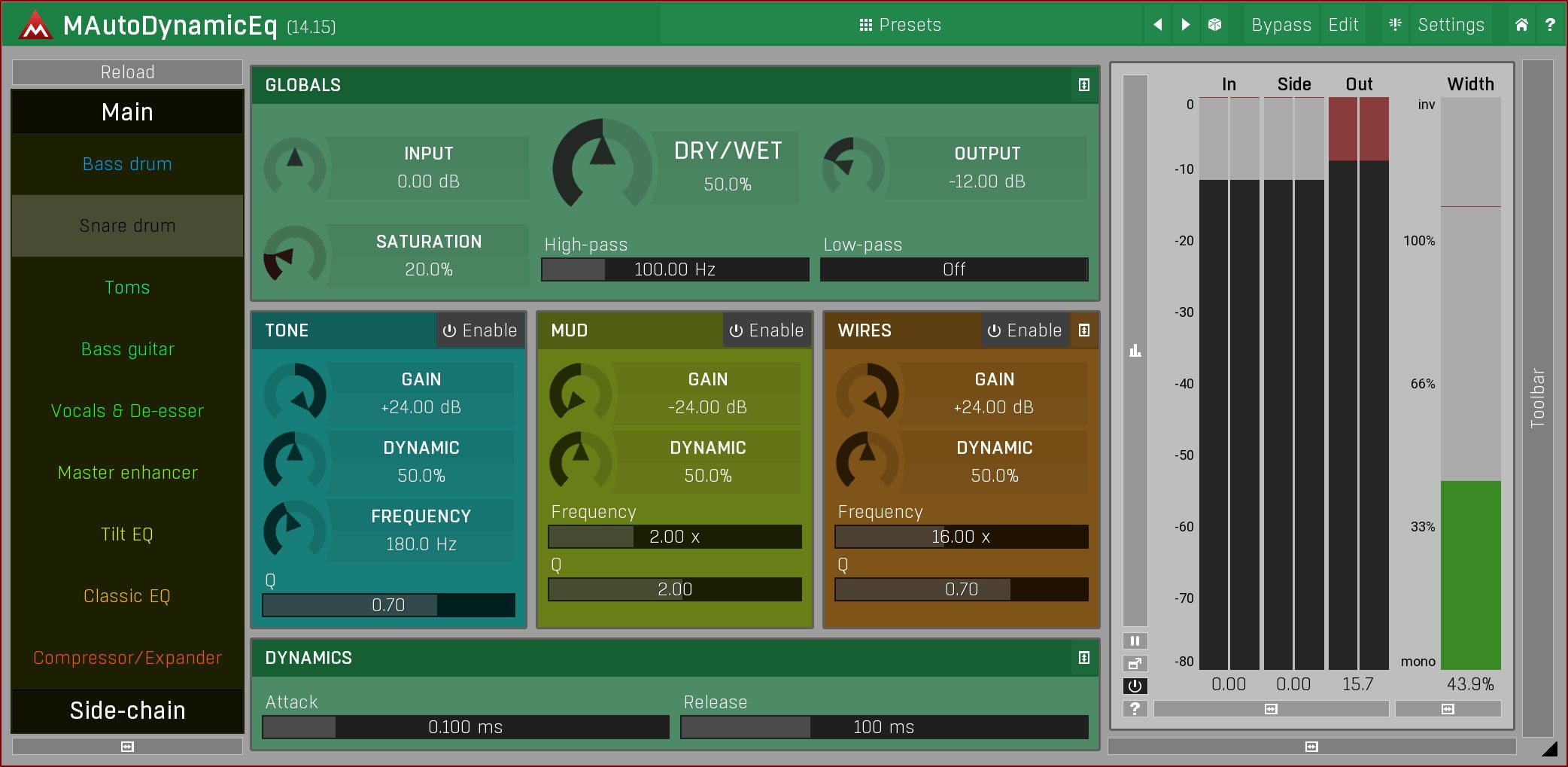The height and width of the screenshot is (767, 1568).
Task: Expand the GLOBALS panel options
Action: tap(1083, 85)
